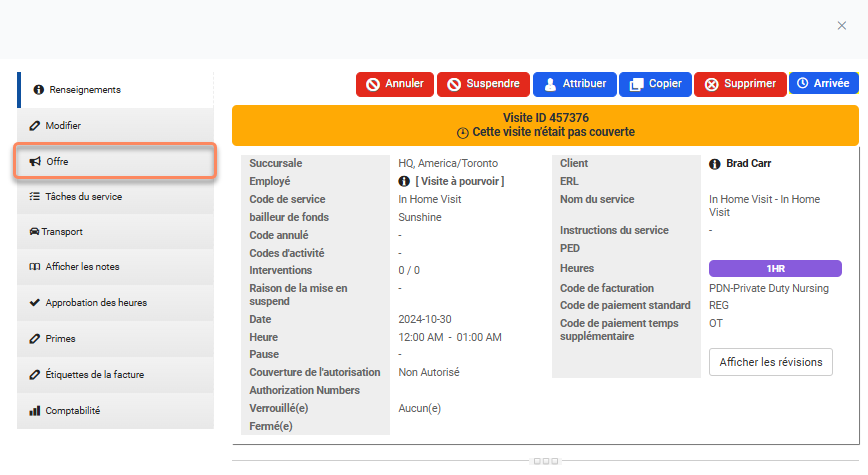Click the info icon beside Brad Carr
Screen dimensions: 868x475
point(715,164)
